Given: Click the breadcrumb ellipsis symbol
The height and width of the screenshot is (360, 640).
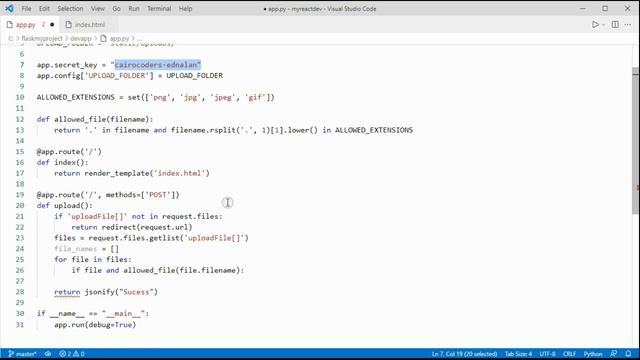Looking at the screenshot, I should (139, 39).
